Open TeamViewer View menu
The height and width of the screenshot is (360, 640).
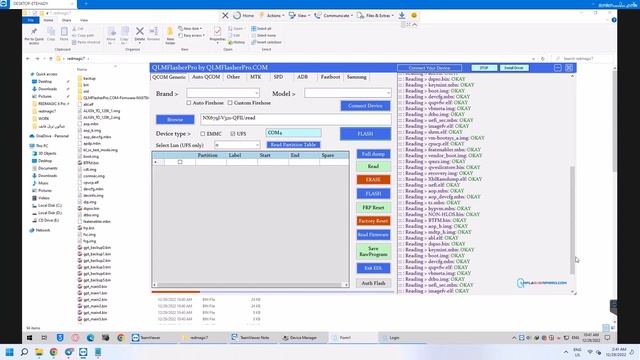point(299,16)
